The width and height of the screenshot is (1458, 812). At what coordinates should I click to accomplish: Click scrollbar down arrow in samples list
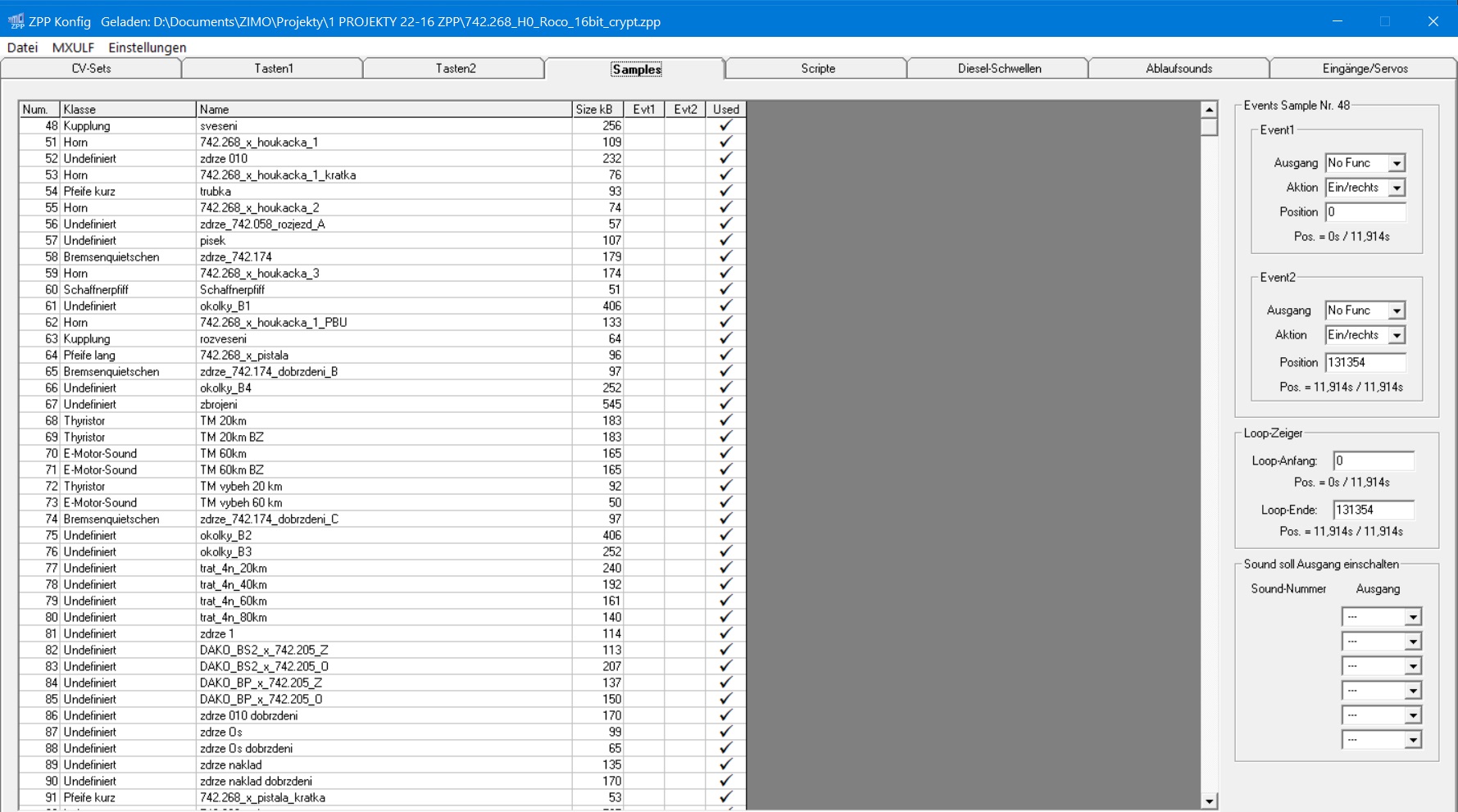(x=1209, y=801)
